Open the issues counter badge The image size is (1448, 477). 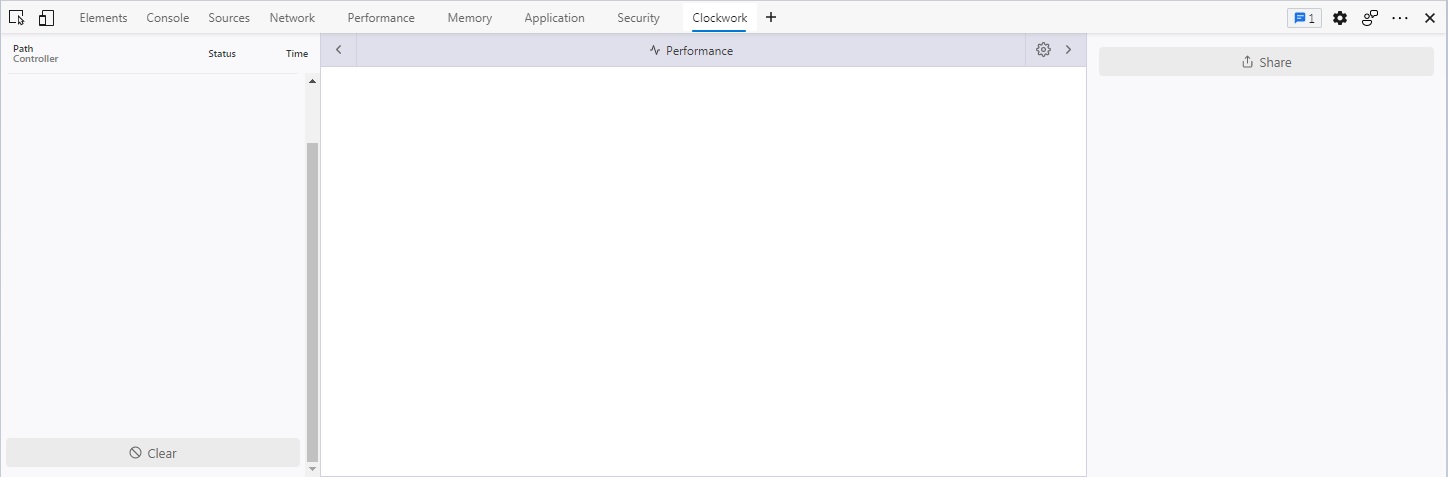click(x=1304, y=18)
